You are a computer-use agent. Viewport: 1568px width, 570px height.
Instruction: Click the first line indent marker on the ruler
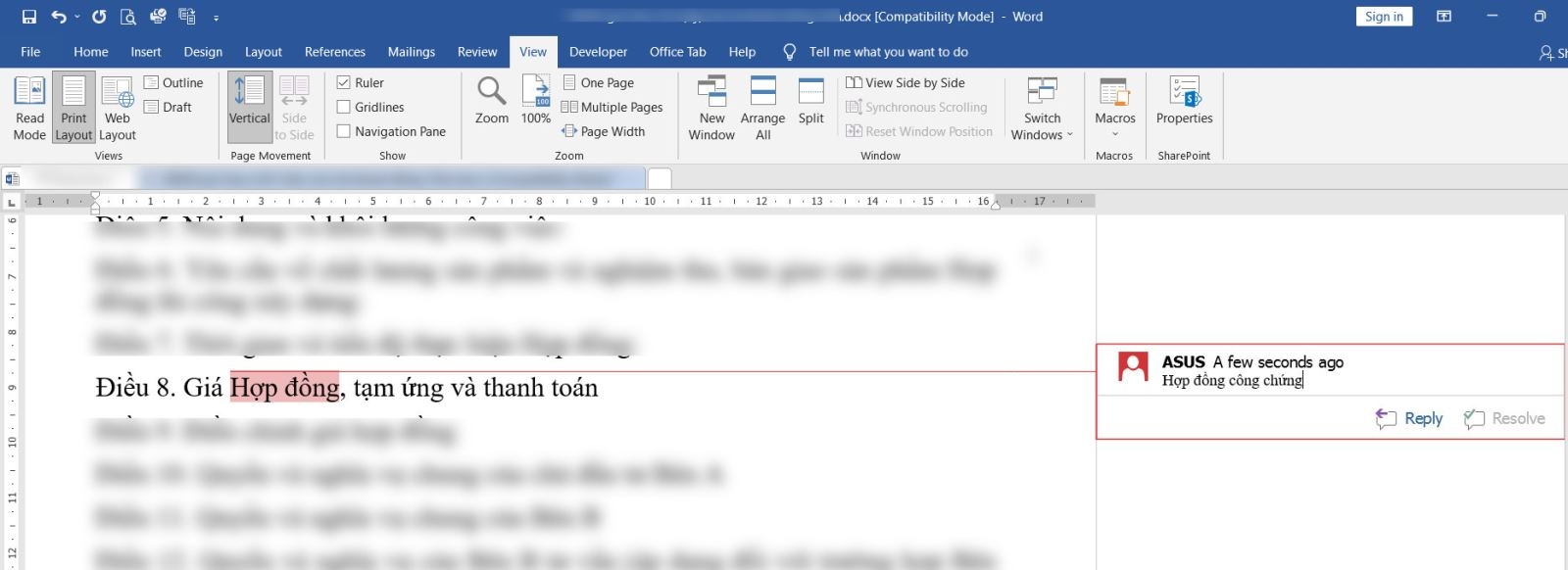pos(95,196)
